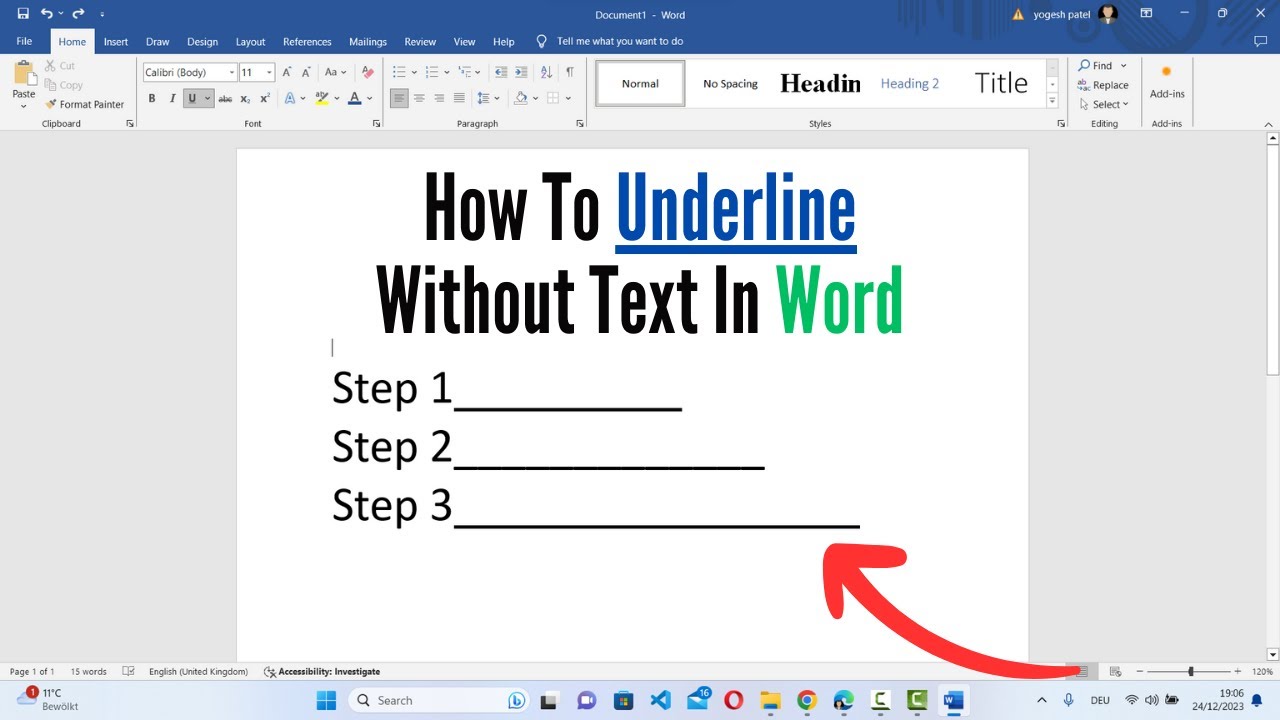Viewport: 1280px width, 720px height.
Task: Open the Review tab
Action: [x=420, y=41]
